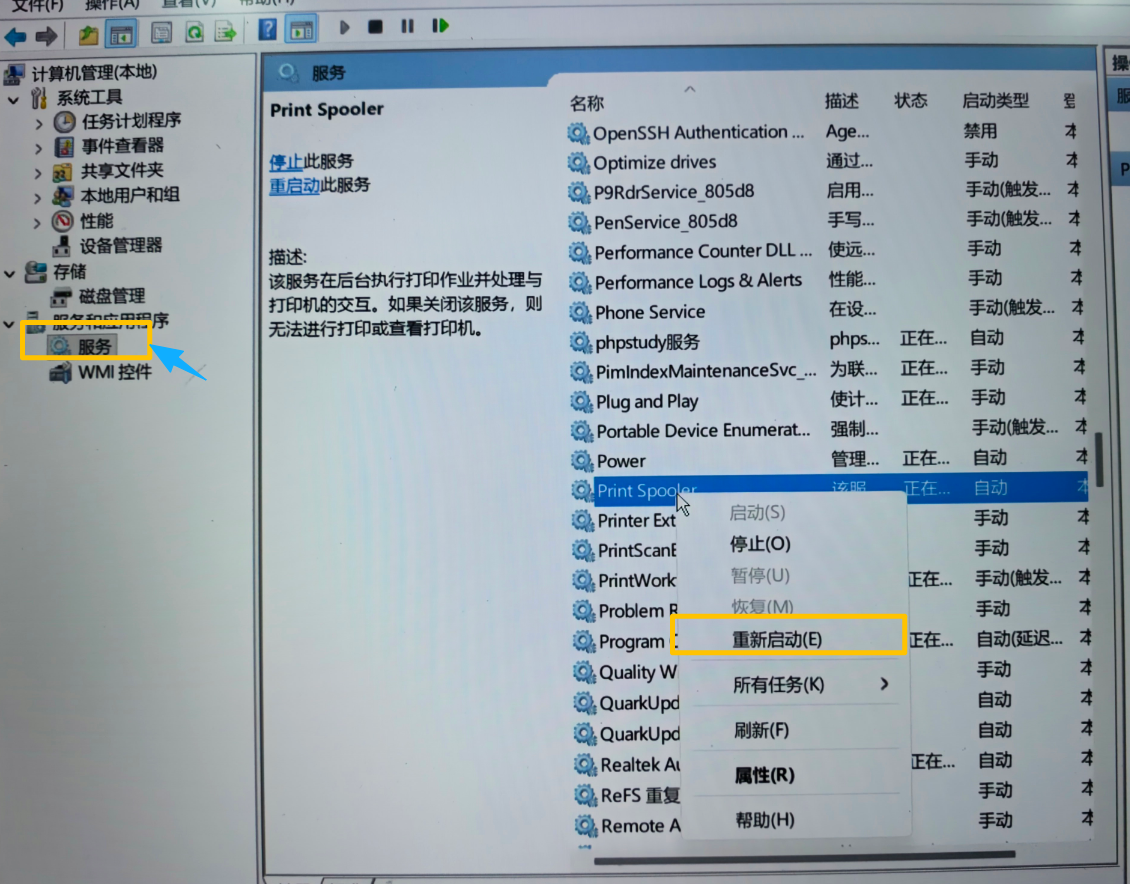Choose 停止(O) from the context menu
1130x884 pixels.
[x=760, y=544]
